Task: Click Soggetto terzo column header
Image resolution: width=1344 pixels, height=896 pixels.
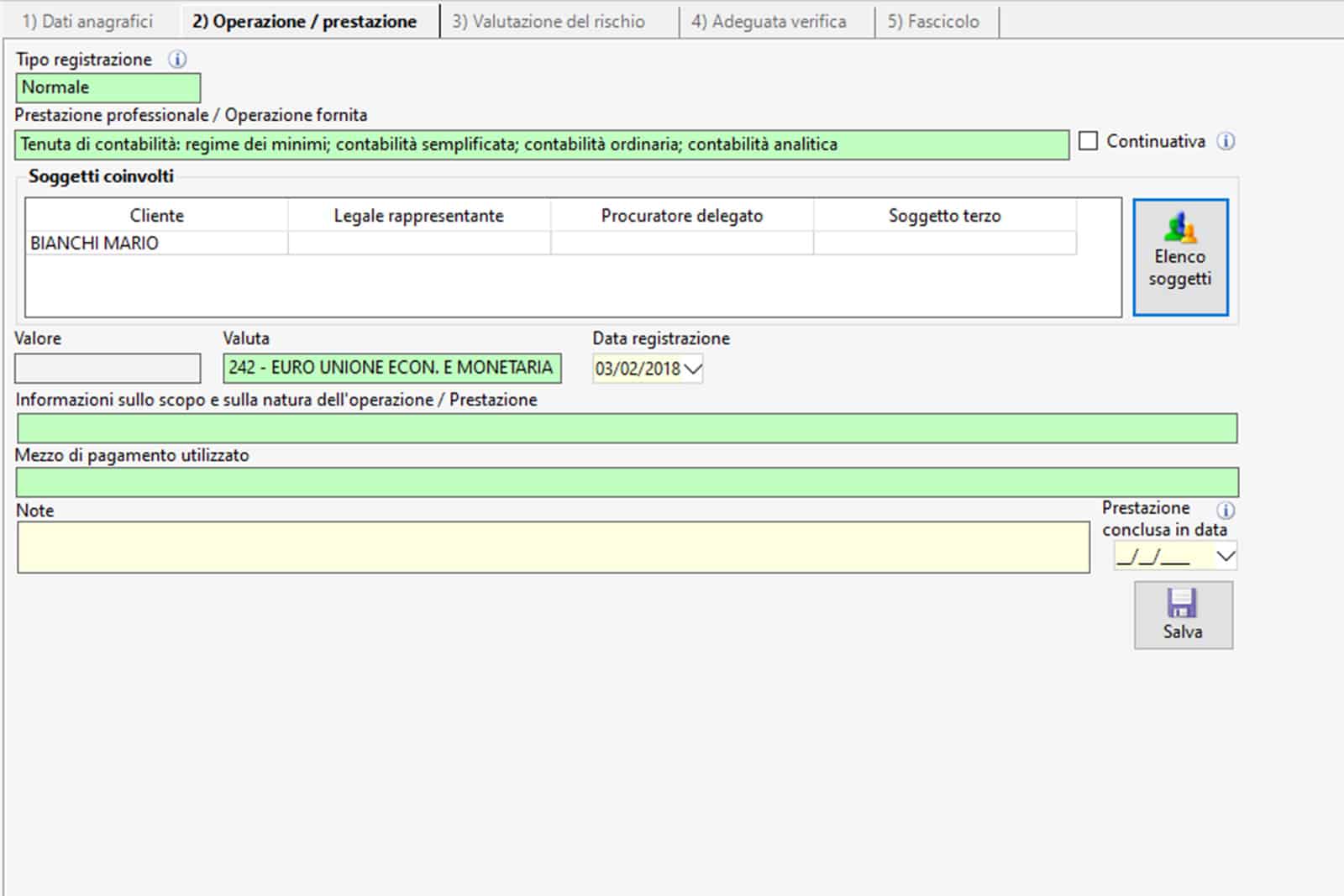Action: pos(945,216)
